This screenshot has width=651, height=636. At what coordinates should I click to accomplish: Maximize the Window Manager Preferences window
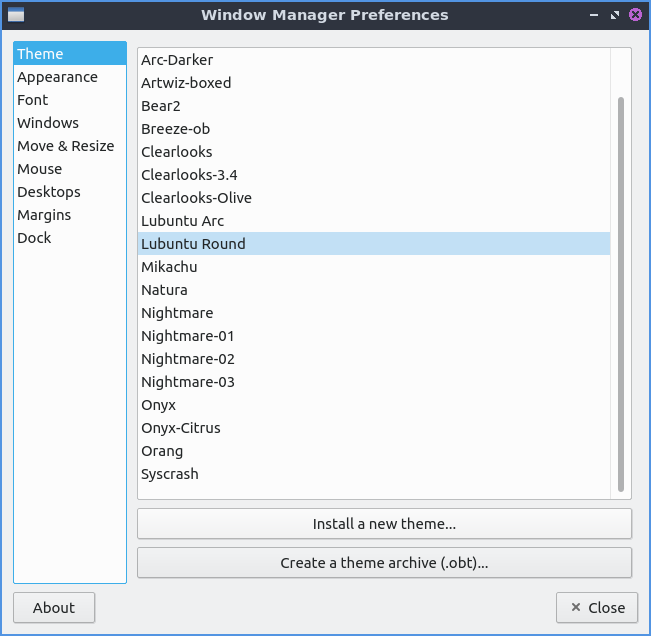pos(614,15)
